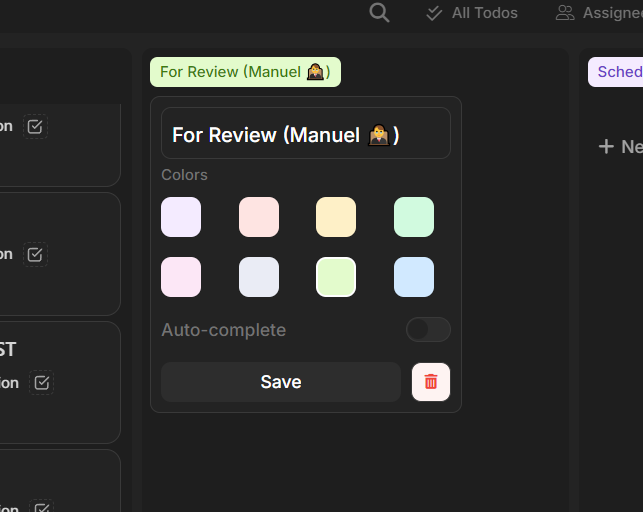Click the checkbox icon in the topmost card
643x512 pixels.
[x=36, y=127]
